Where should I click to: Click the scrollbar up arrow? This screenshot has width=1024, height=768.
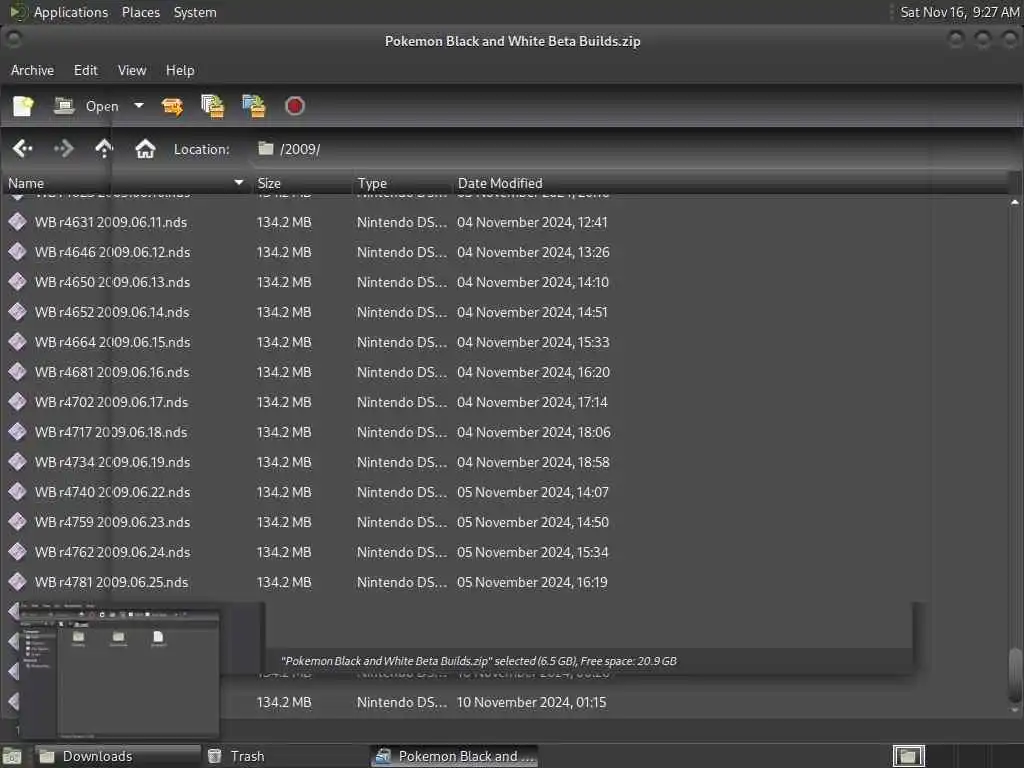pos(1015,202)
